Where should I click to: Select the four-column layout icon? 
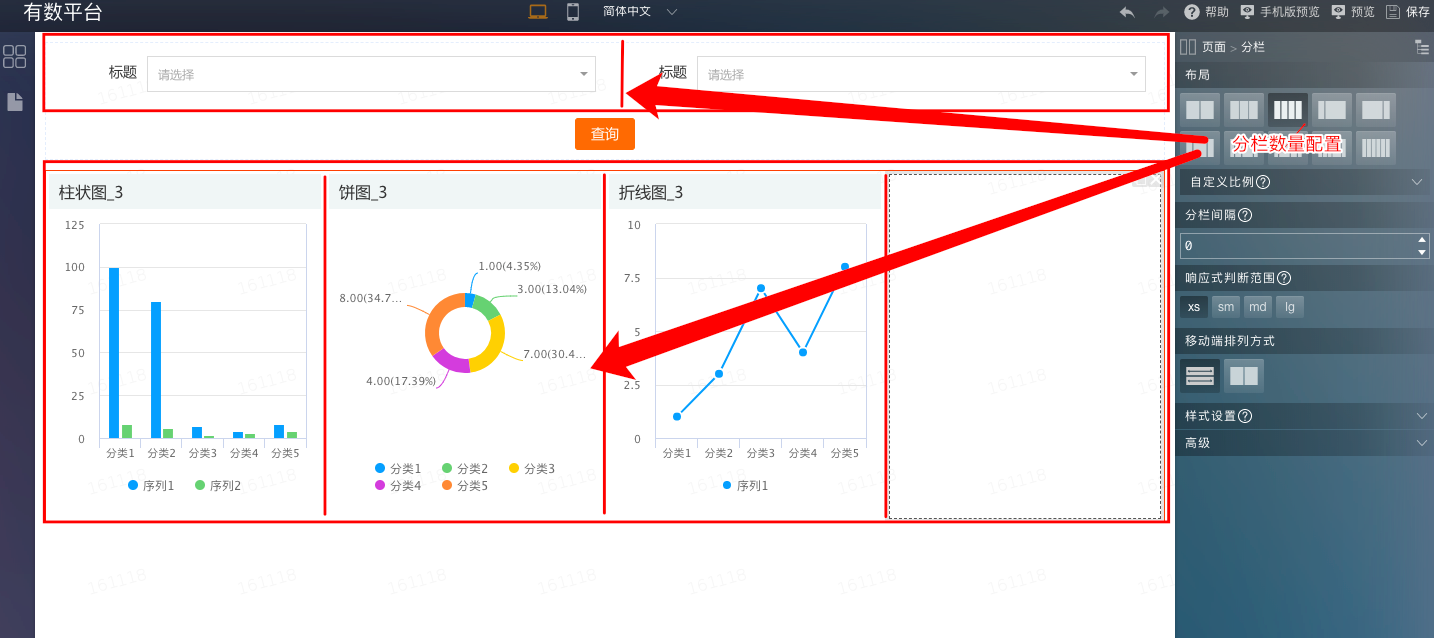(x=1288, y=110)
